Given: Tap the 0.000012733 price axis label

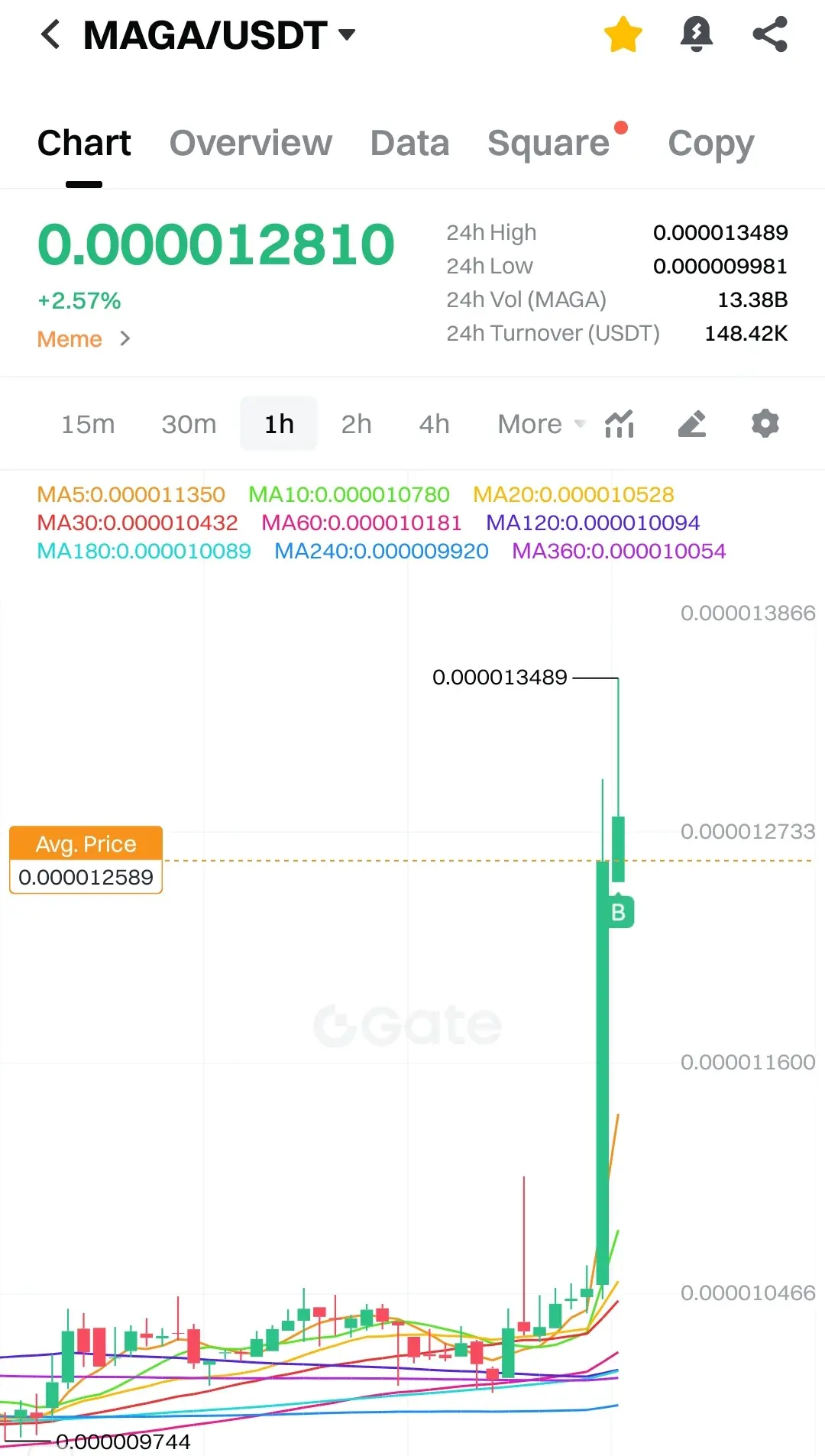Looking at the screenshot, I should 748,832.
